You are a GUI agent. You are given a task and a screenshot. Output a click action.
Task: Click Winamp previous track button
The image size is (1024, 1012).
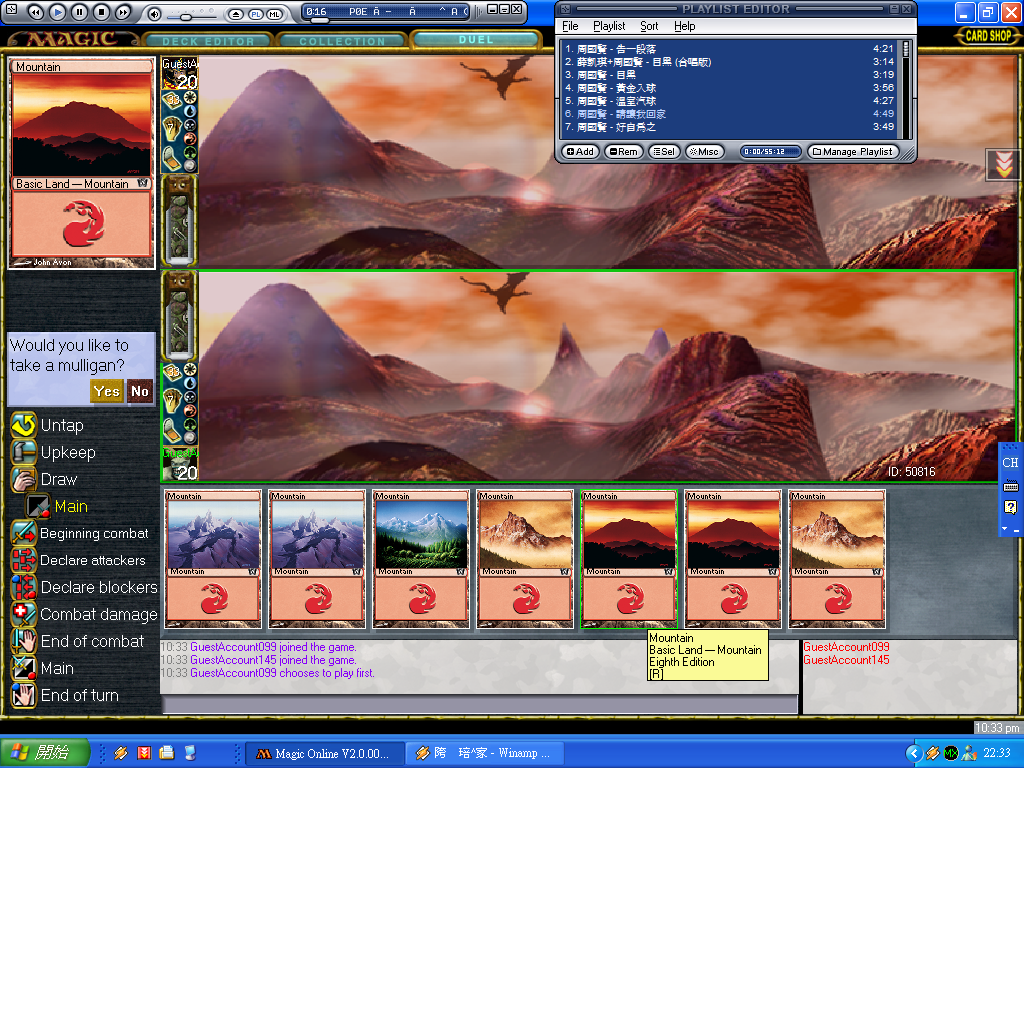(36, 12)
